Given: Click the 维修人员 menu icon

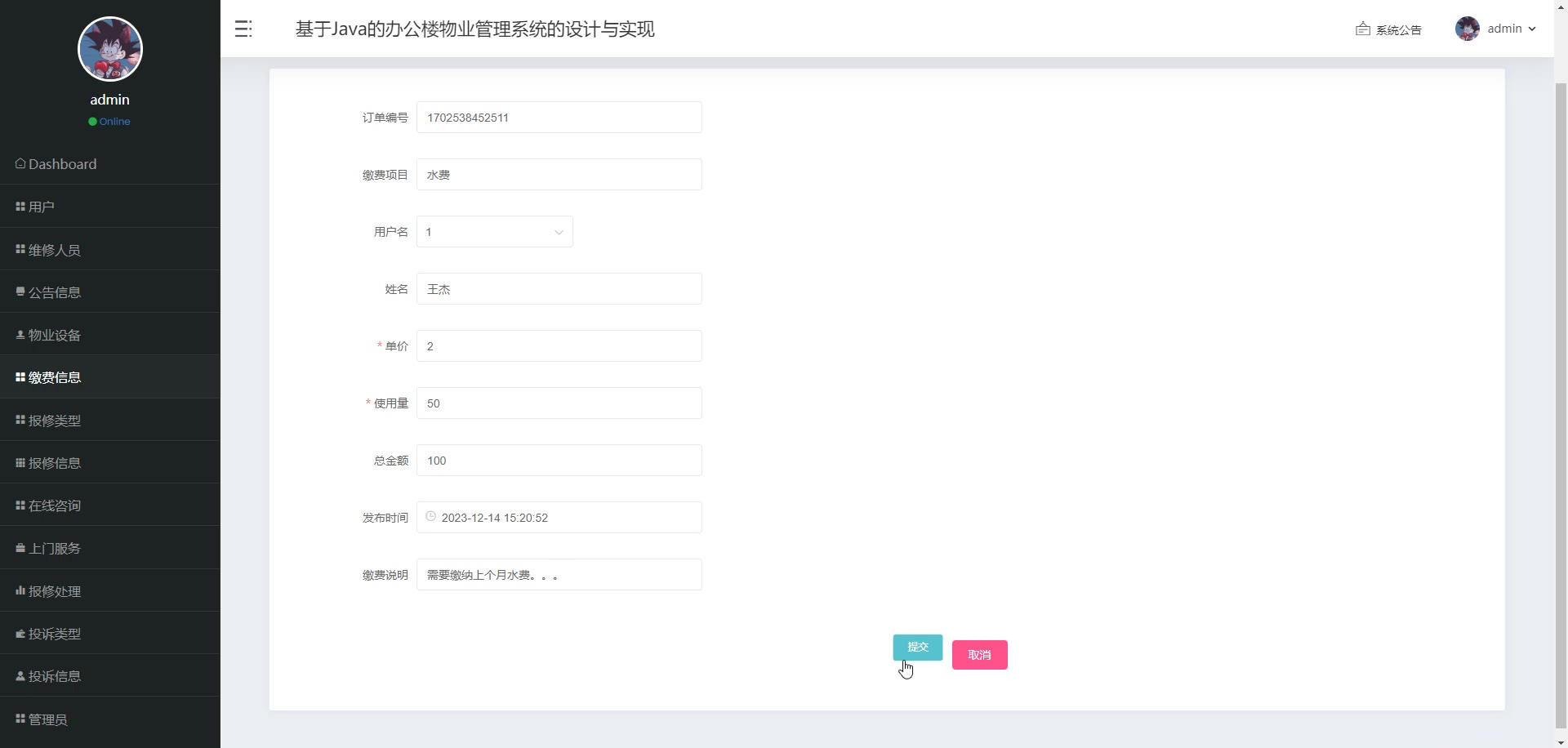Looking at the screenshot, I should click(x=20, y=249).
